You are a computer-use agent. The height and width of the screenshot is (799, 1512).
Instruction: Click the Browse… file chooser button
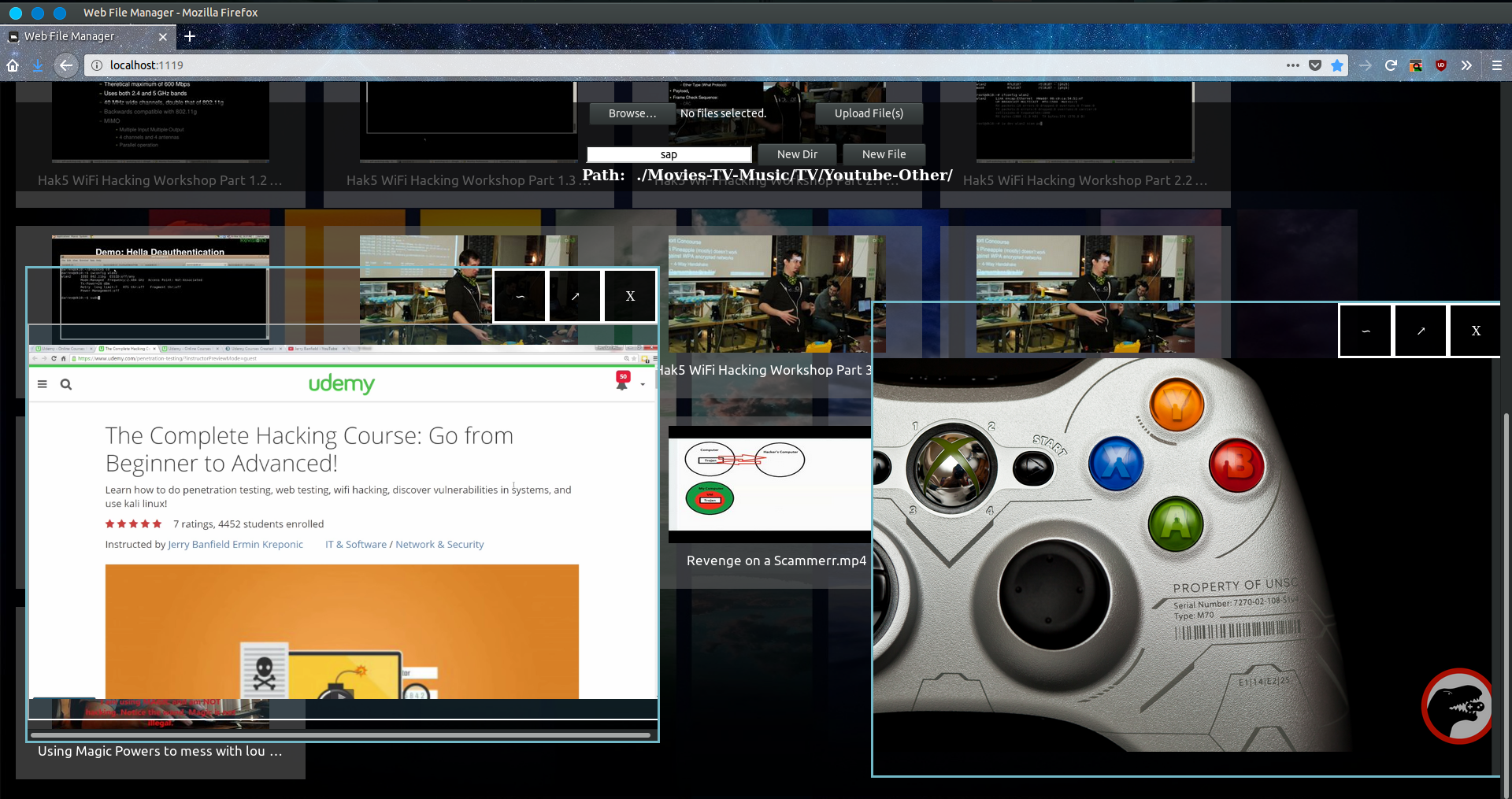632,113
